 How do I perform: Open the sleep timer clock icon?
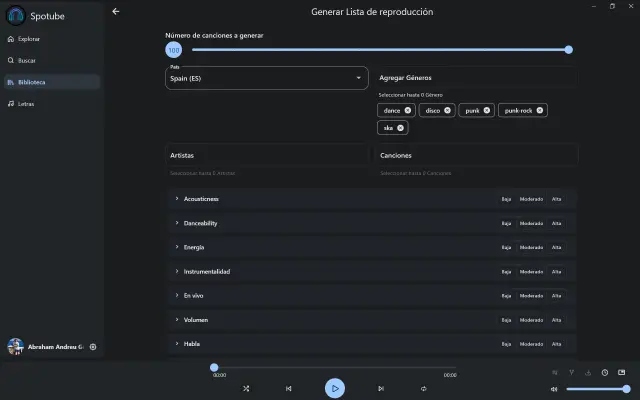coord(605,373)
